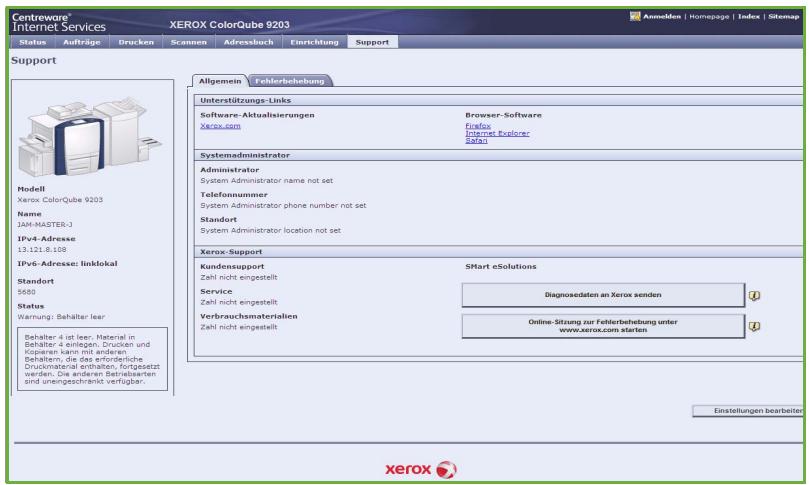Click Einstellungen bearbeiten button

(748, 411)
